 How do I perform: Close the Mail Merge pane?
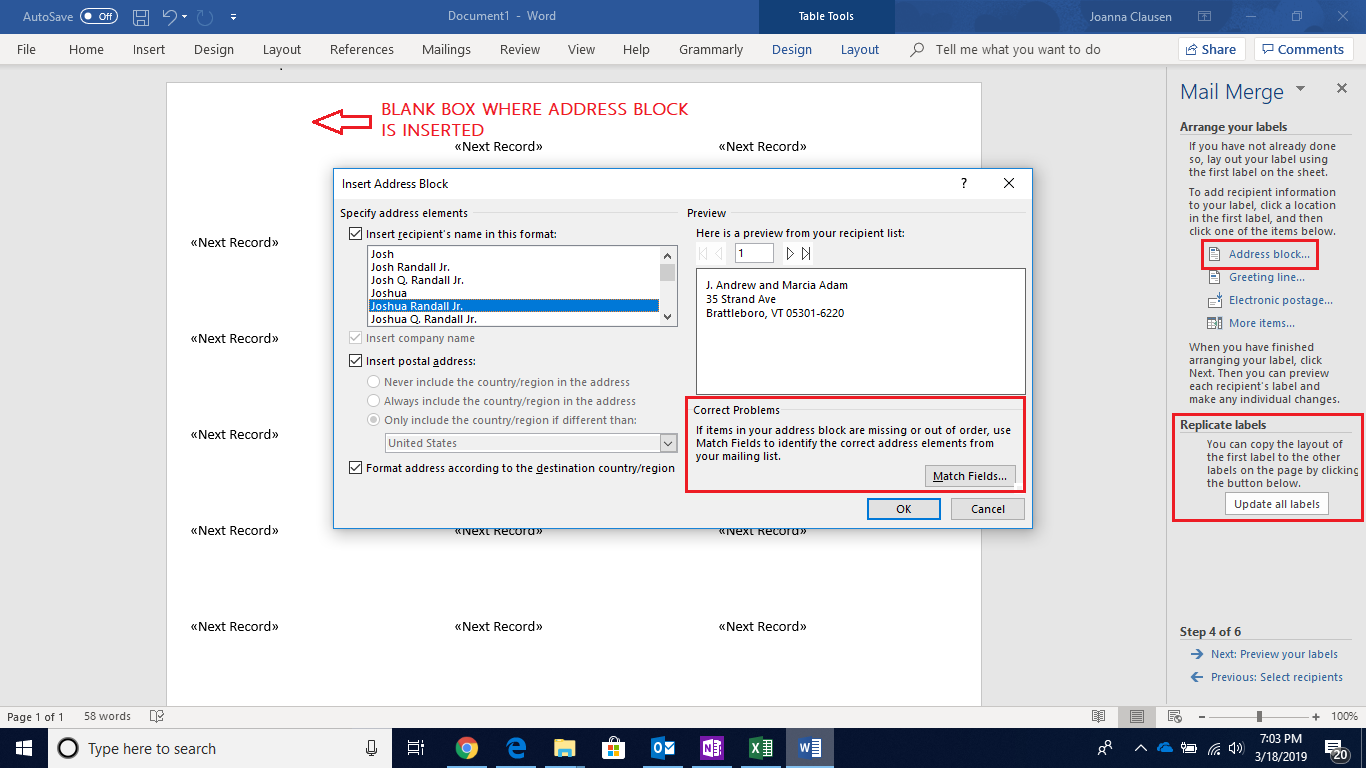point(1342,89)
